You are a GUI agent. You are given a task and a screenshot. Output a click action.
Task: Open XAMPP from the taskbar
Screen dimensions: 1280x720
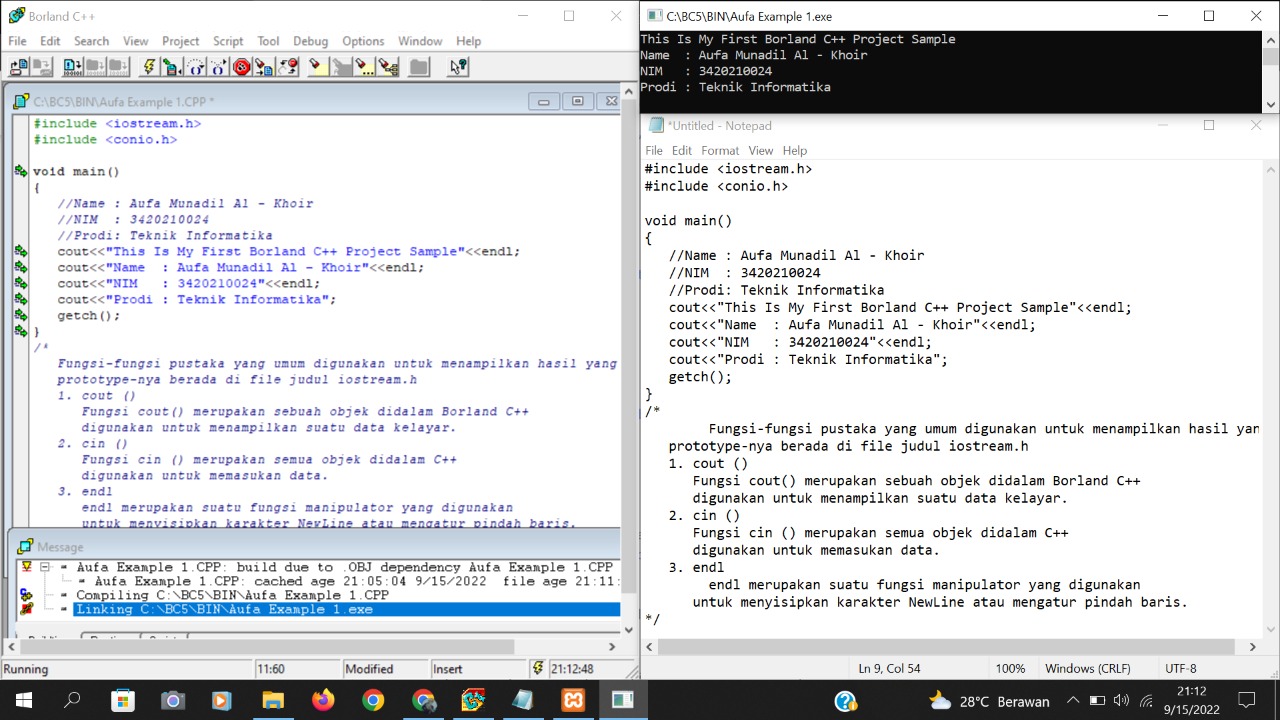point(573,701)
